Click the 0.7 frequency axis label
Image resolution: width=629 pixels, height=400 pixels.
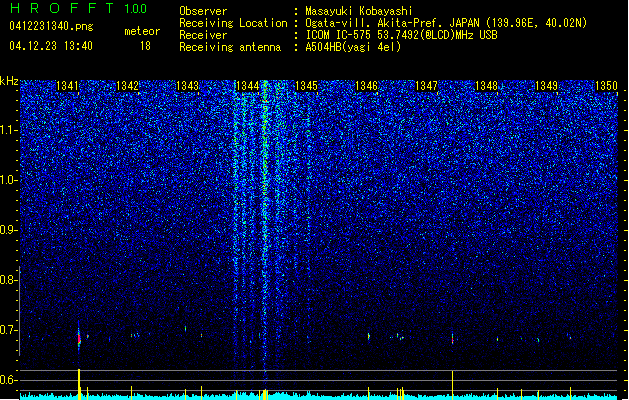(8, 330)
